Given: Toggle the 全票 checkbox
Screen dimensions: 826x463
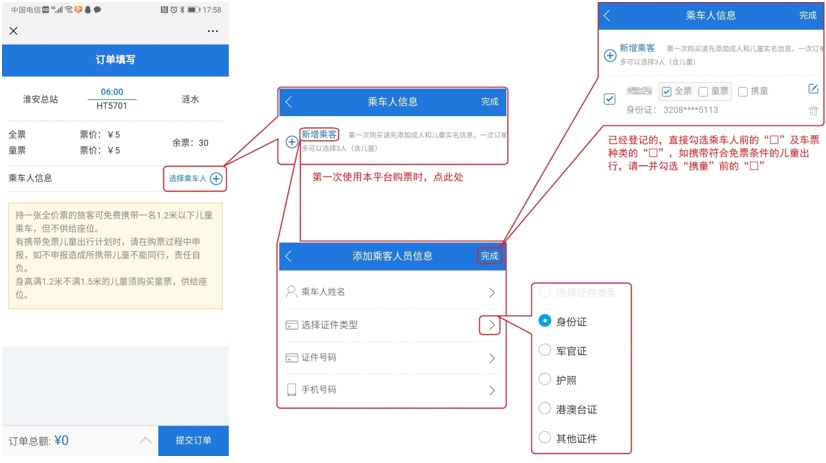Looking at the screenshot, I should coord(667,92).
